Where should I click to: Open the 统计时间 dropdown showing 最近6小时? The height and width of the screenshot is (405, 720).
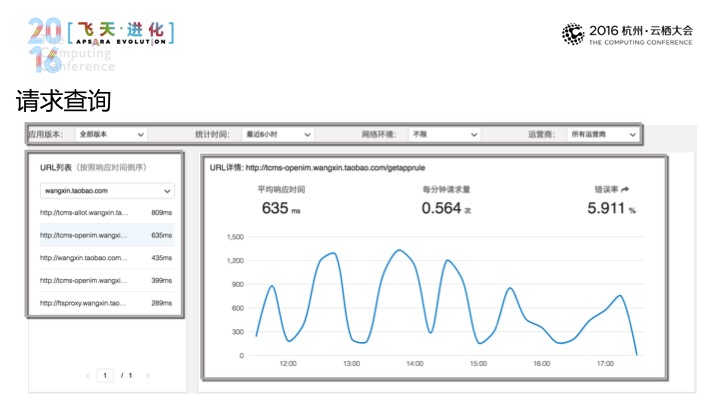pyautogui.click(x=278, y=134)
